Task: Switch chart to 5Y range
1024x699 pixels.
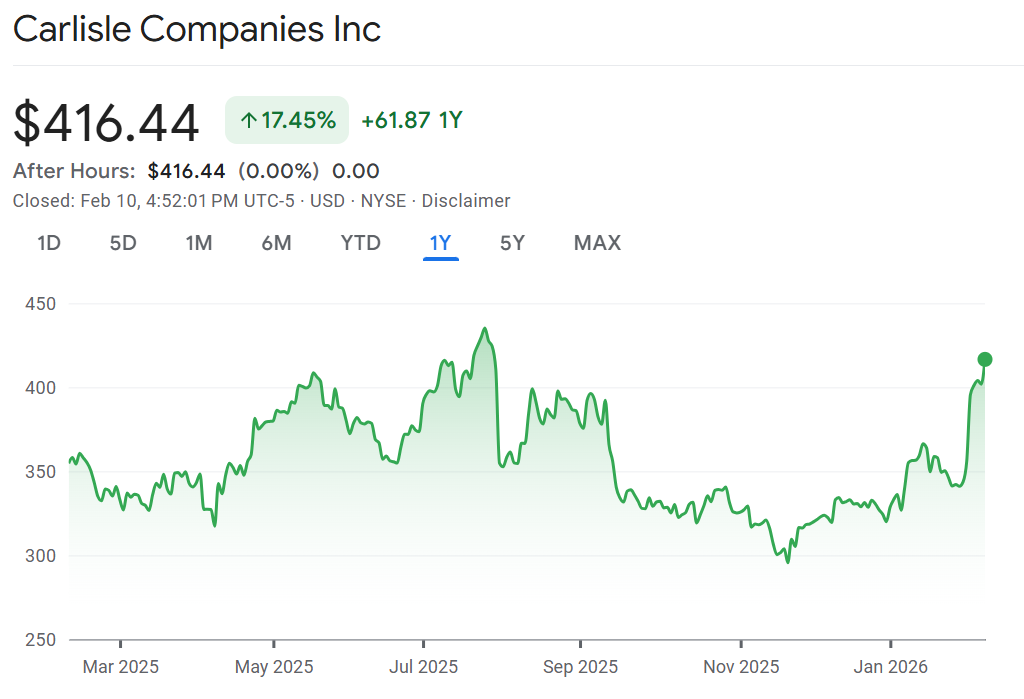Action: (x=512, y=243)
